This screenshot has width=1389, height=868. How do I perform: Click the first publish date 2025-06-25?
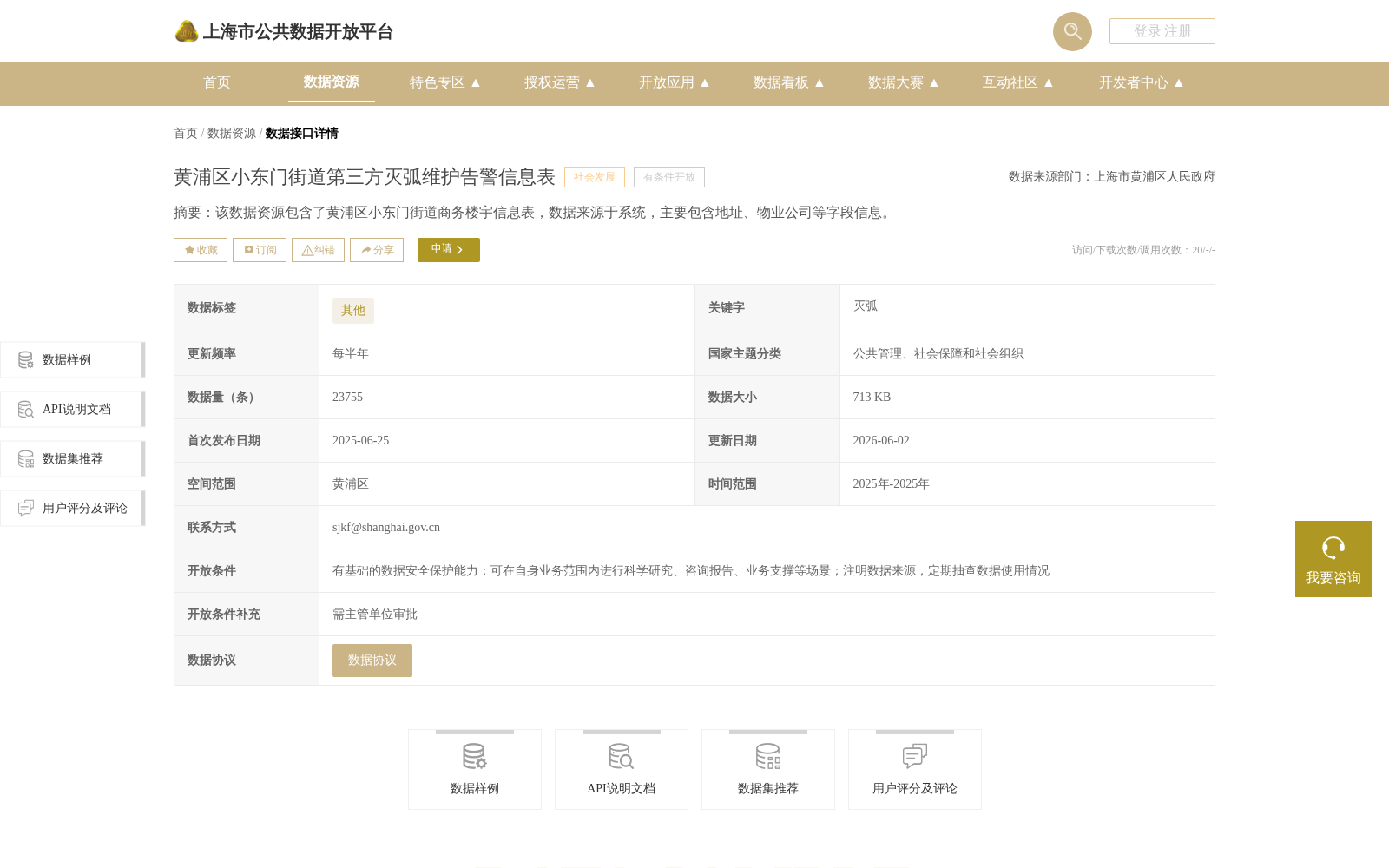(x=360, y=440)
